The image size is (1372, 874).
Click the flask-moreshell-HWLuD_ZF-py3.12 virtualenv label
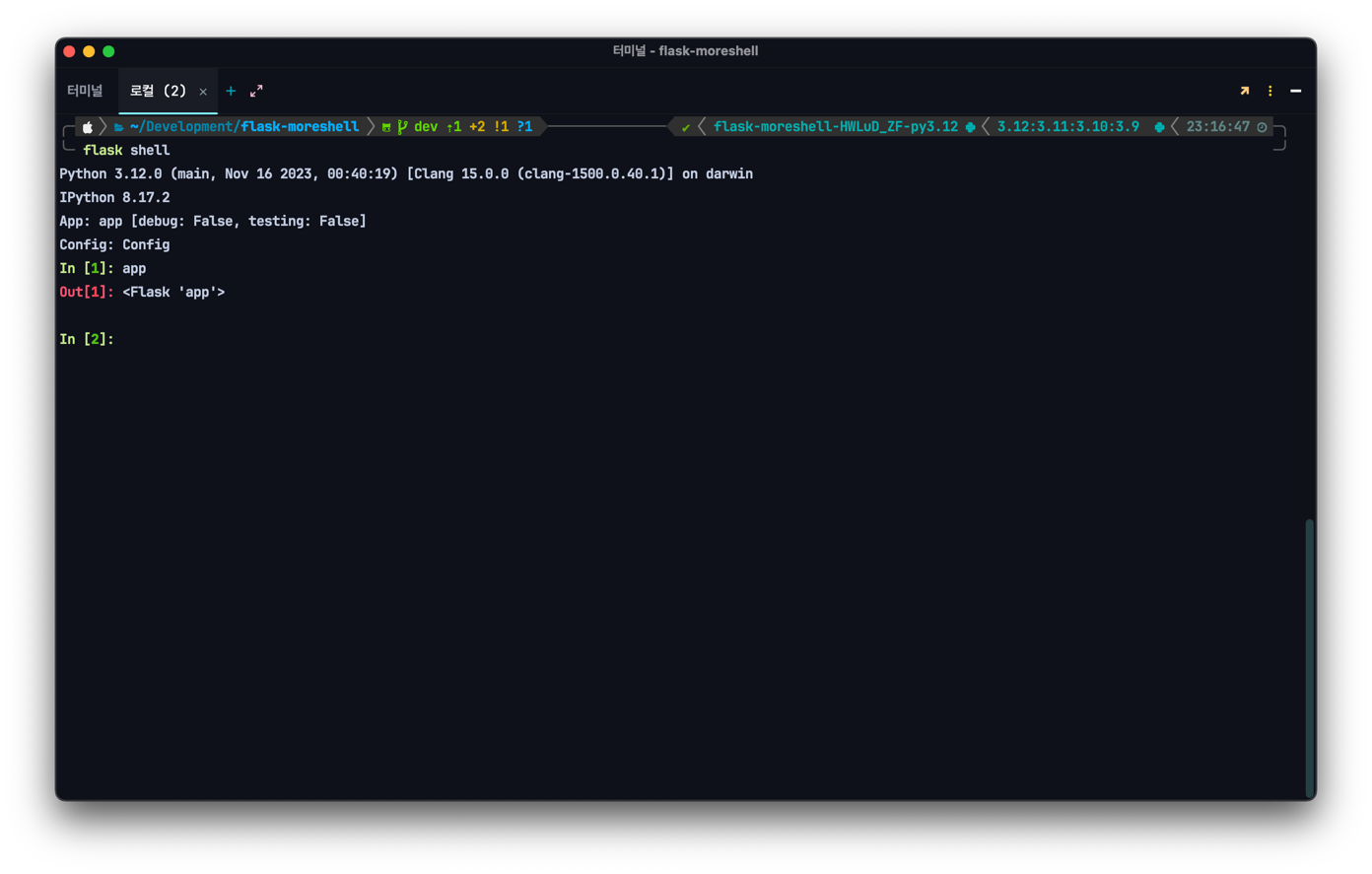click(837, 126)
